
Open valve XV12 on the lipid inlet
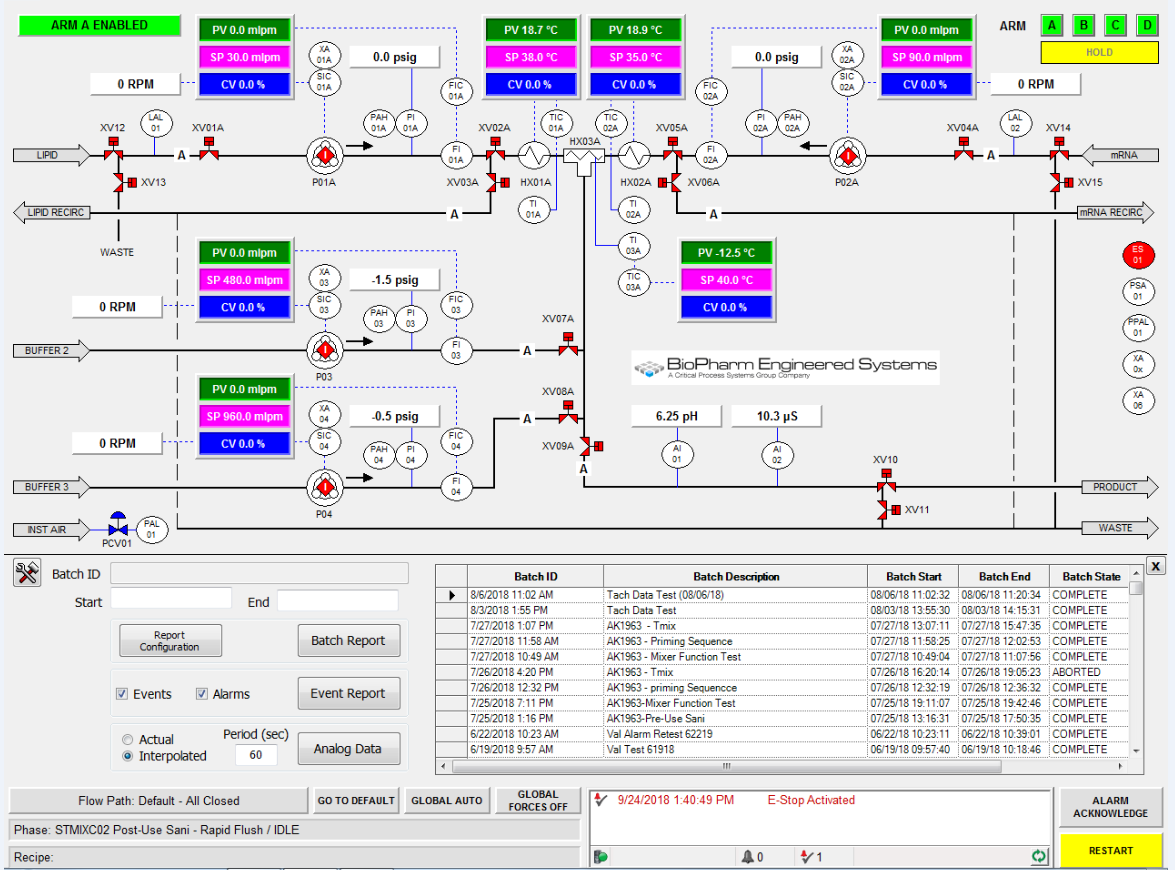coord(113,149)
